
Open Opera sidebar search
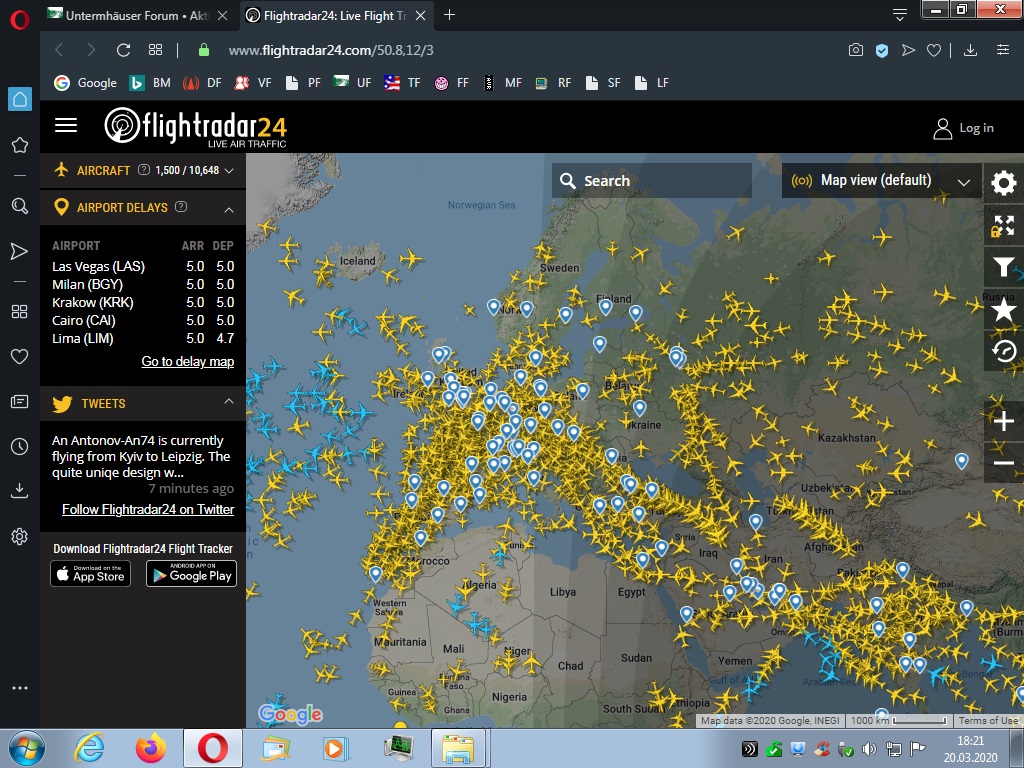click(20, 206)
